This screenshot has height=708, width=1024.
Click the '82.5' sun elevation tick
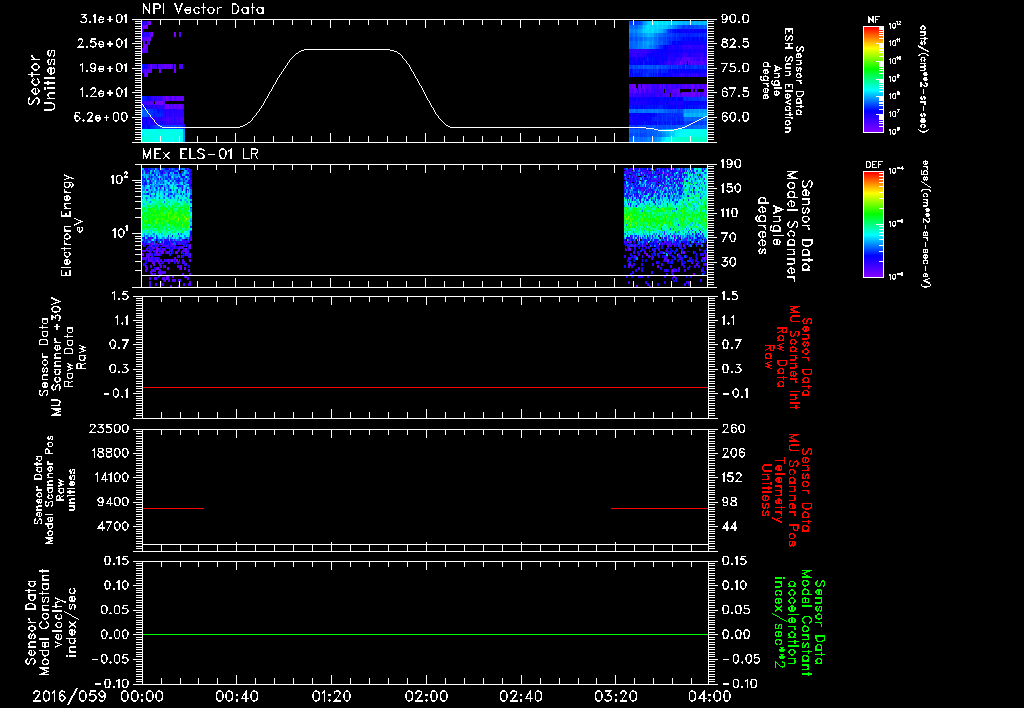(x=735, y=44)
